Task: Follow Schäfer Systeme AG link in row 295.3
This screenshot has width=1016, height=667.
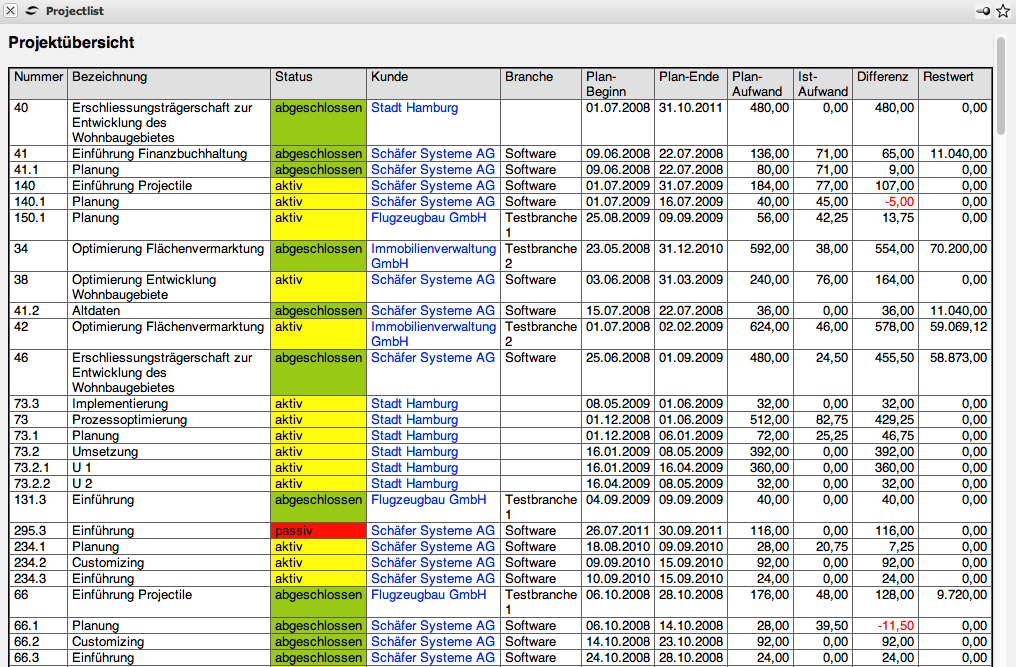Action: click(432, 531)
